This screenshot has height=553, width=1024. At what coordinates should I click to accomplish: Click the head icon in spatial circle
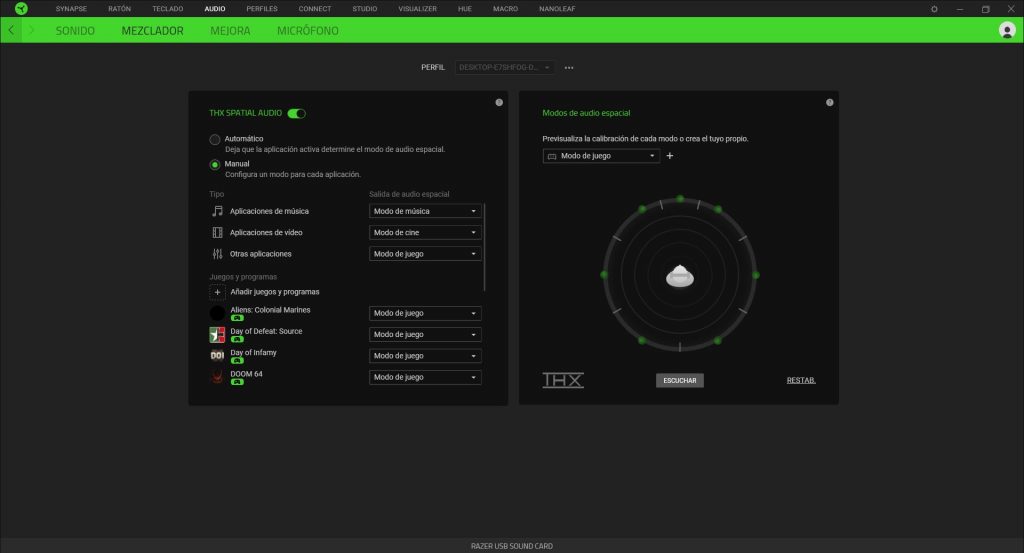click(680, 277)
